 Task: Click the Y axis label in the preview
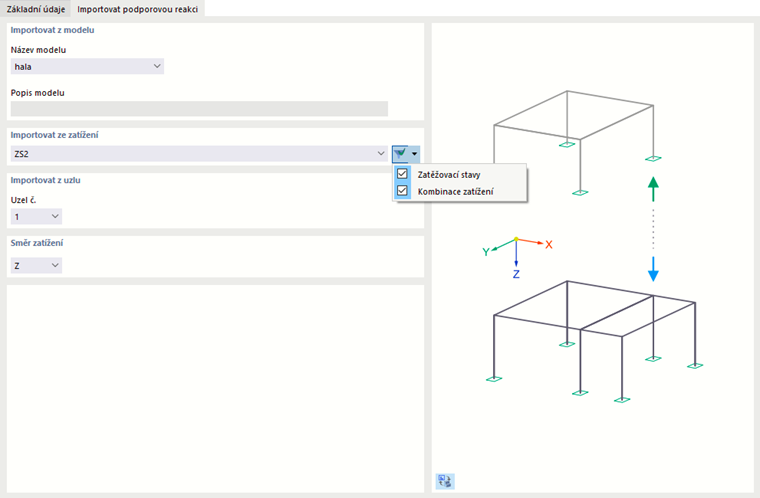486,252
